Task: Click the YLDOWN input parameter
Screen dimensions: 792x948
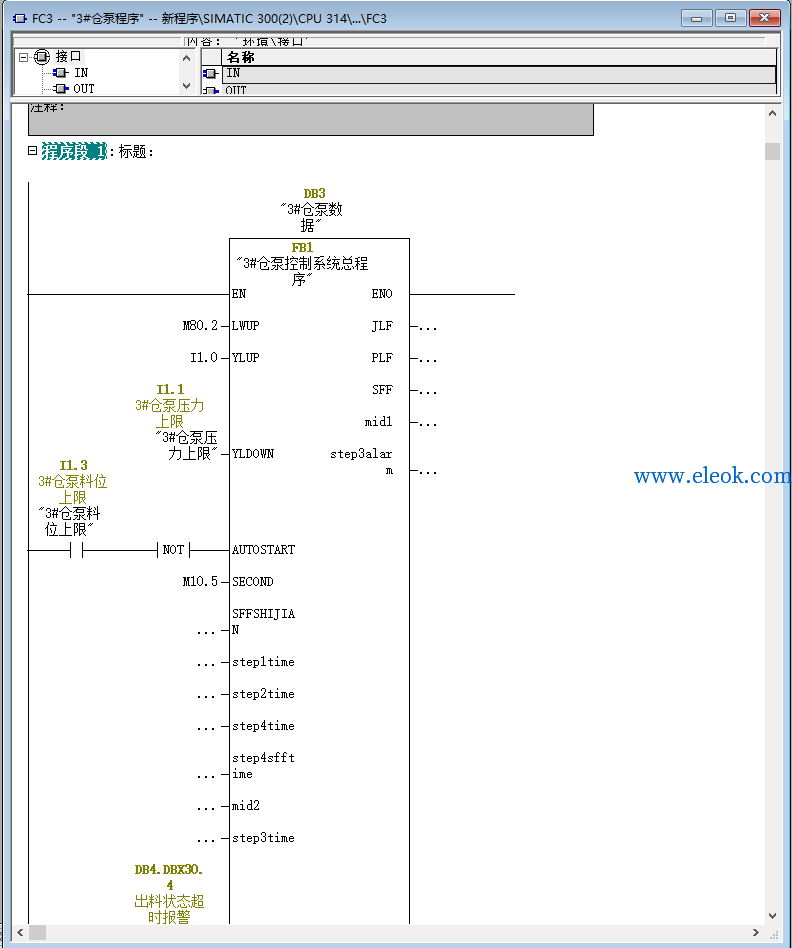Action: pyautogui.click(x=253, y=453)
